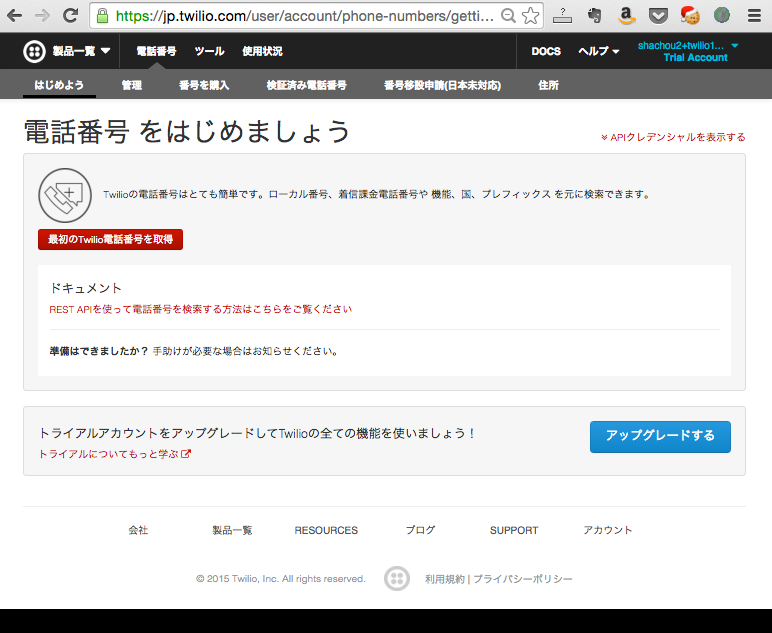Click the question-mark tray extension icon

562,16
